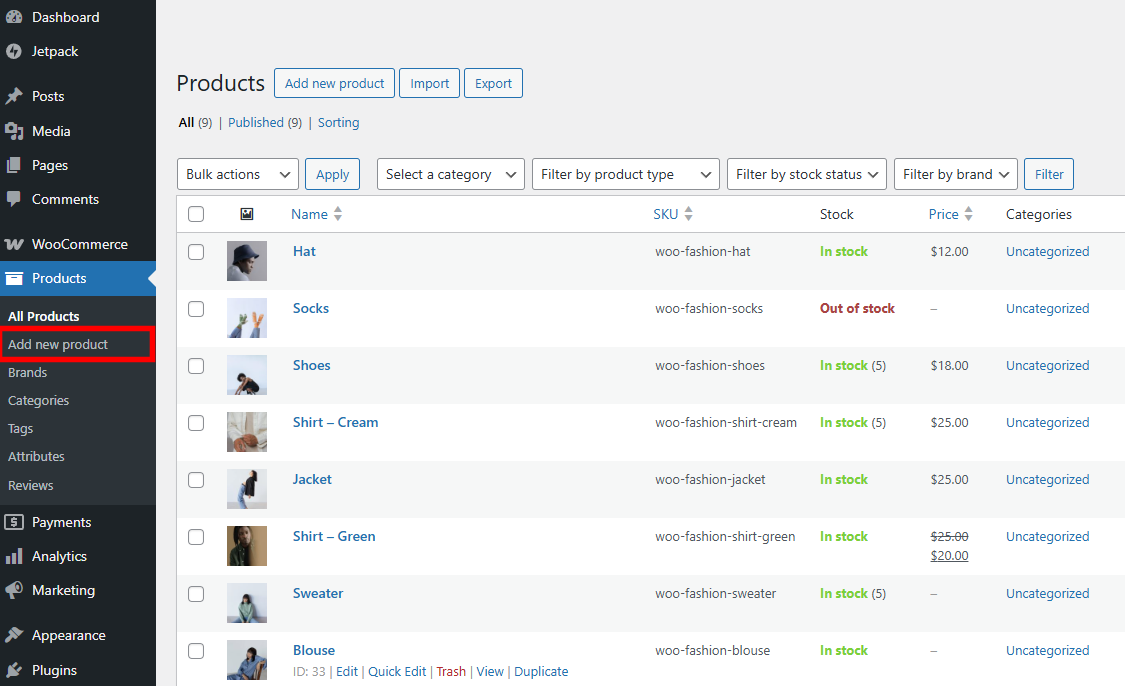Open the Comments panel
The image size is (1125, 686).
(x=64, y=199)
